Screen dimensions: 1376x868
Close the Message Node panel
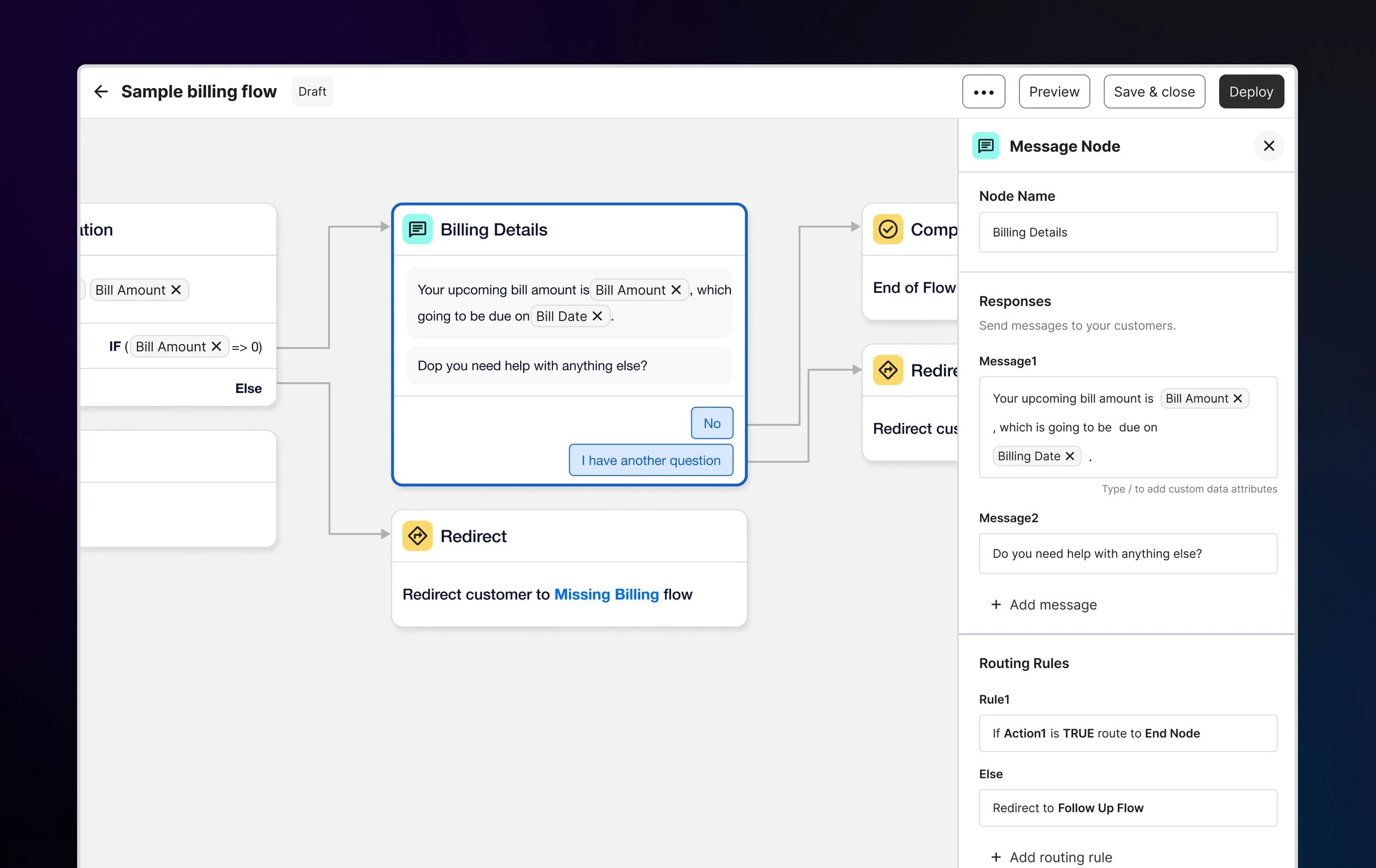(1269, 146)
